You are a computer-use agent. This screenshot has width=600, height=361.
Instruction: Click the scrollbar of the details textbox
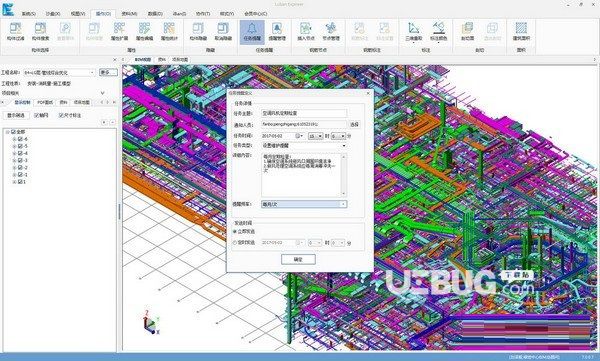344,175
